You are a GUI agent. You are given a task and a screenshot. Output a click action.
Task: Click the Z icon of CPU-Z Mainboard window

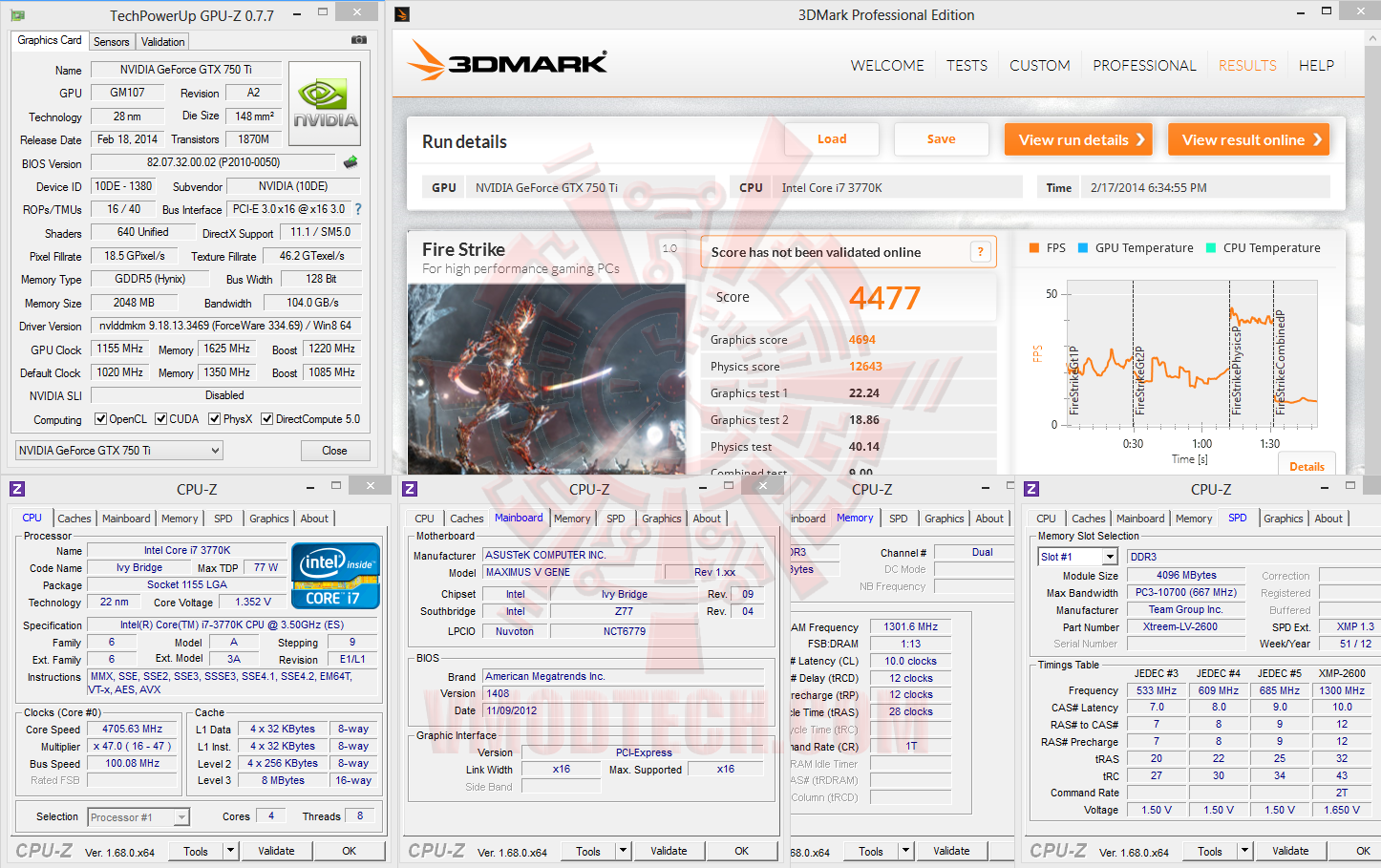410,489
